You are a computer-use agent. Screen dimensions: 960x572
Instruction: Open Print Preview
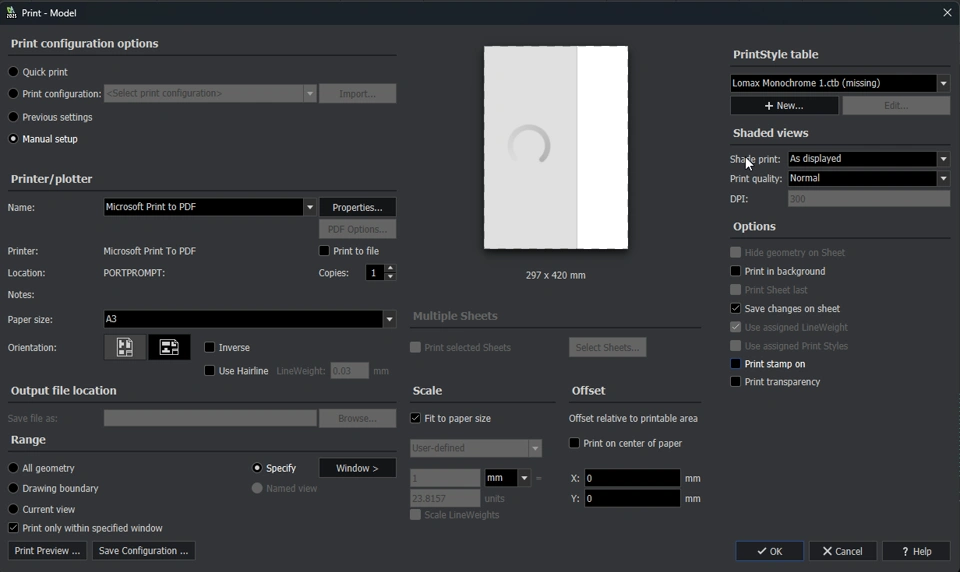click(47, 551)
